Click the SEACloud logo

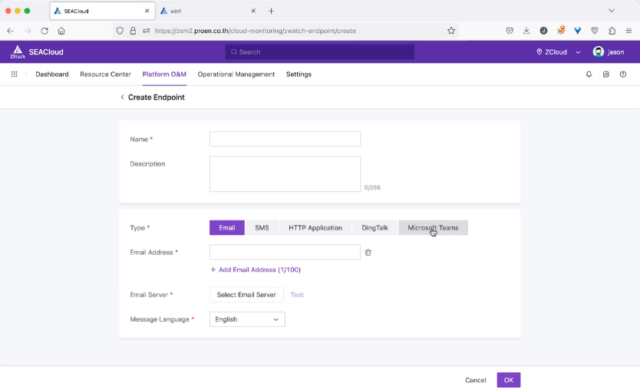(x=37, y=52)
